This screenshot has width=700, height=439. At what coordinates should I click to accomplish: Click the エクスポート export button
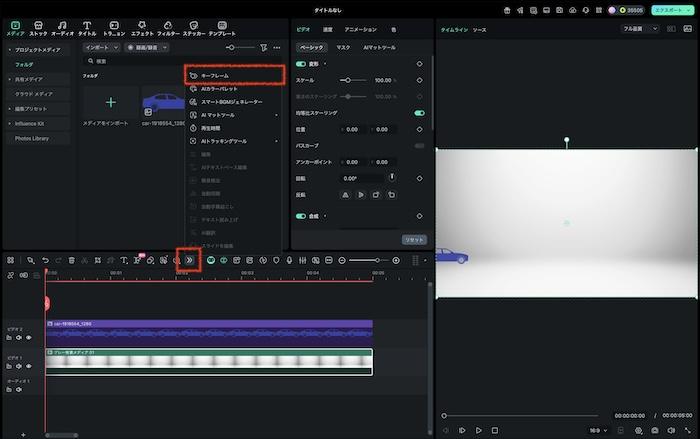[x=673, y=9]
